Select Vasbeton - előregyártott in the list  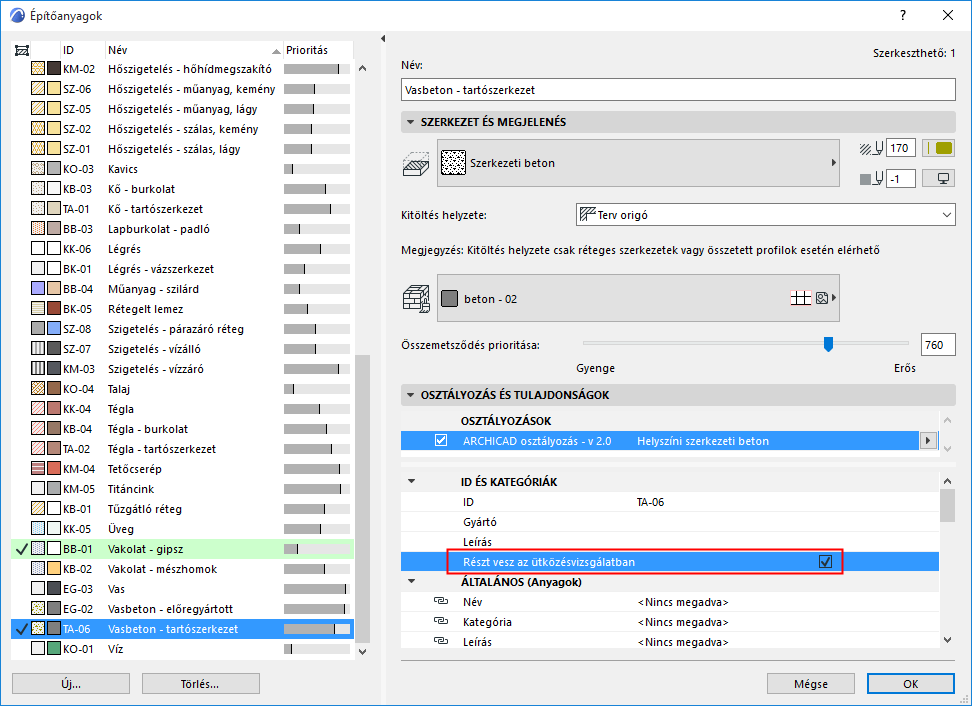click(x=182, y=609)
